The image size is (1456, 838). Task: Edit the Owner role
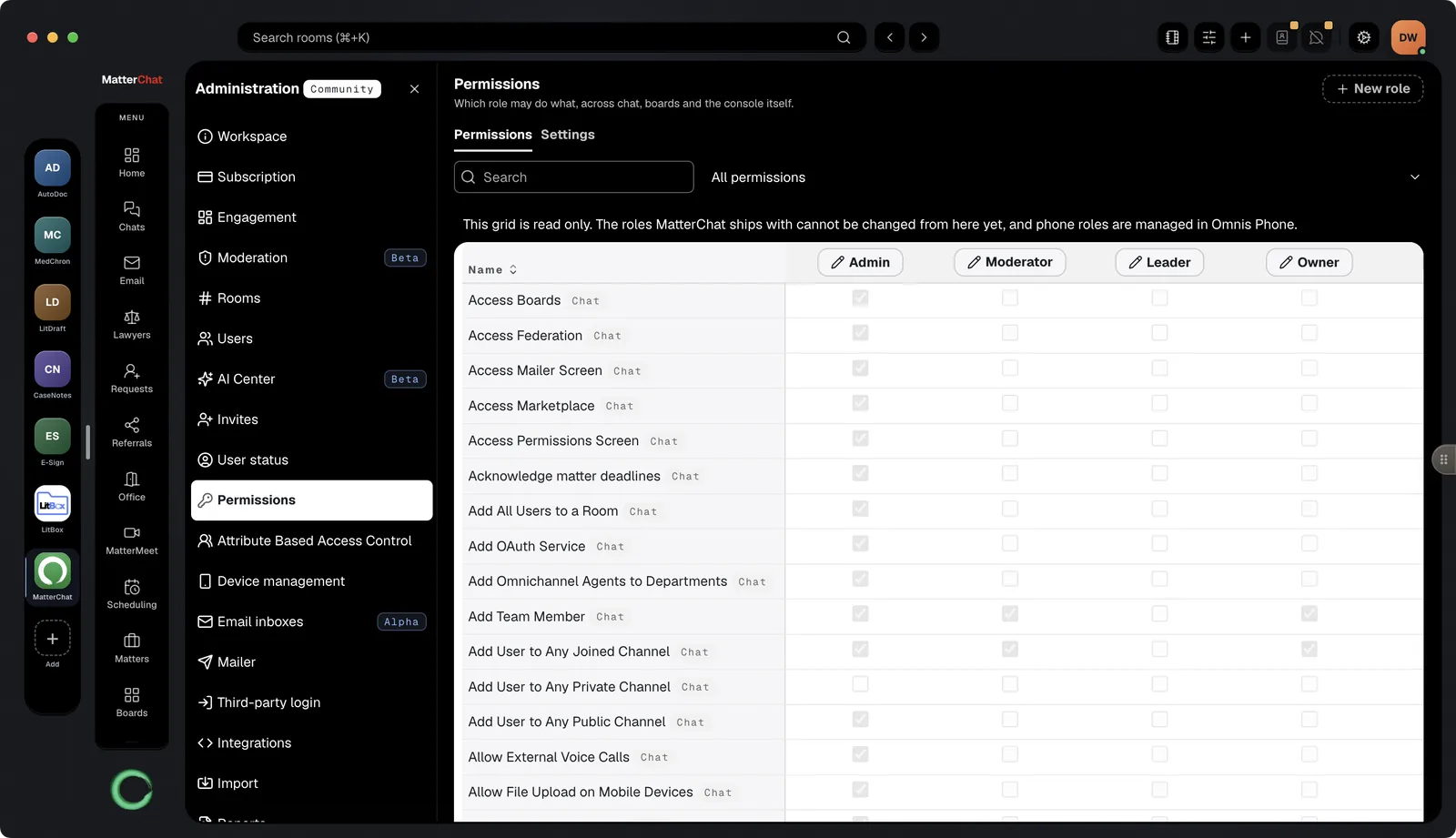point(1309,262)
